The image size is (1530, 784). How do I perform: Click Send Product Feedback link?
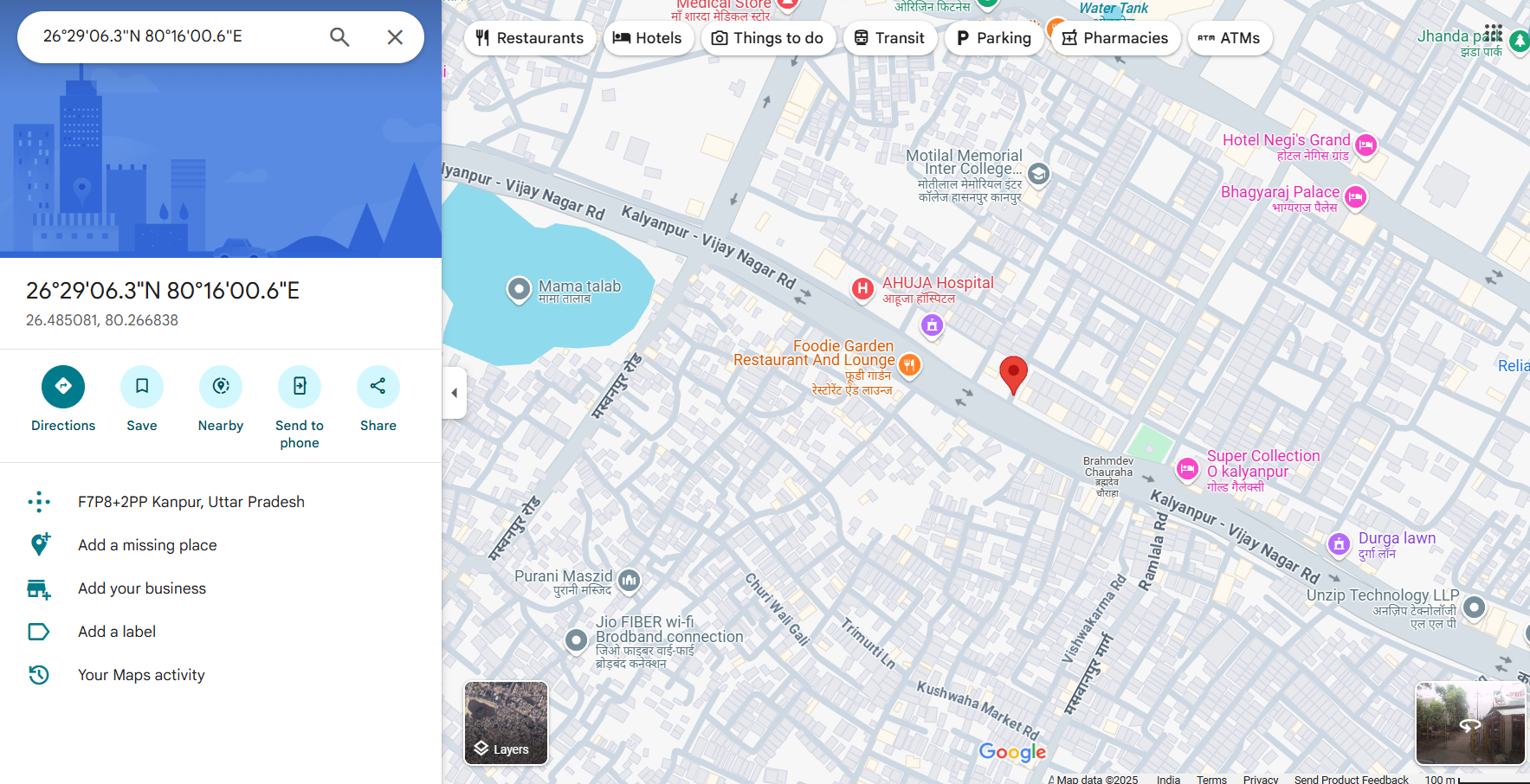coord(1351,779)
